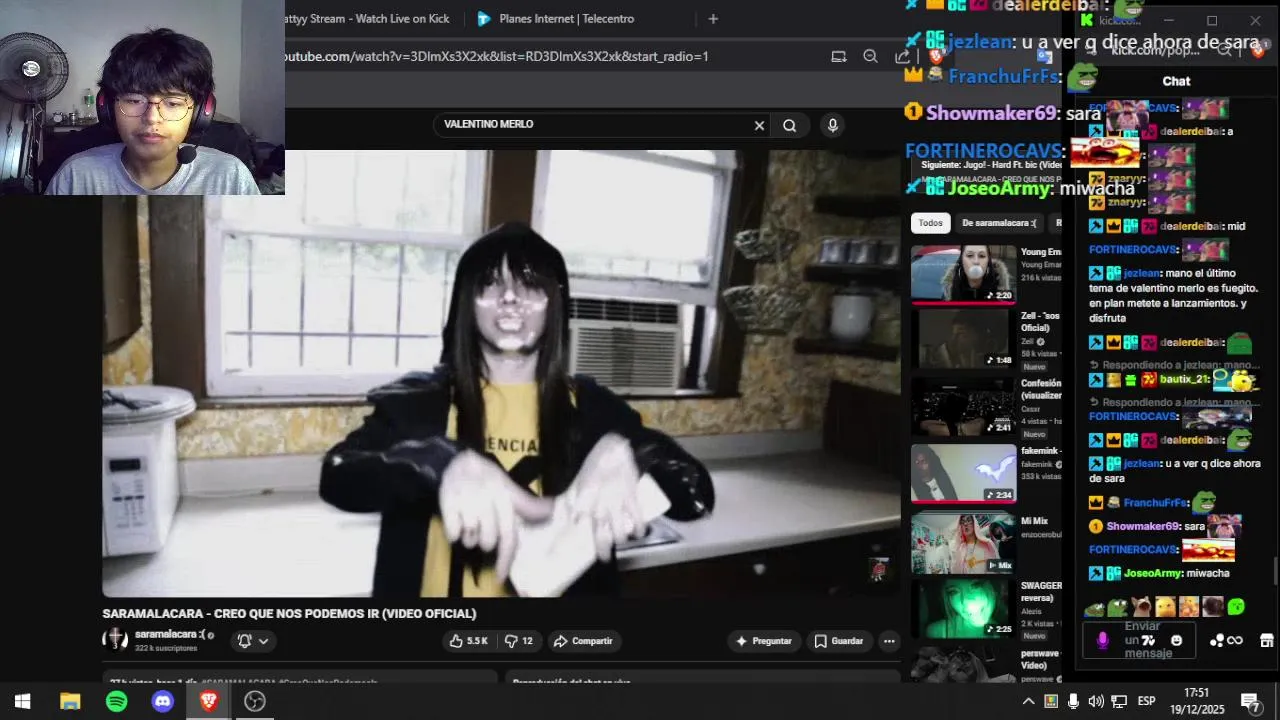Dislike the video showing 12 dislikes
The width and height of the screenshot is (1280, 720).
(x=519, y=641)
